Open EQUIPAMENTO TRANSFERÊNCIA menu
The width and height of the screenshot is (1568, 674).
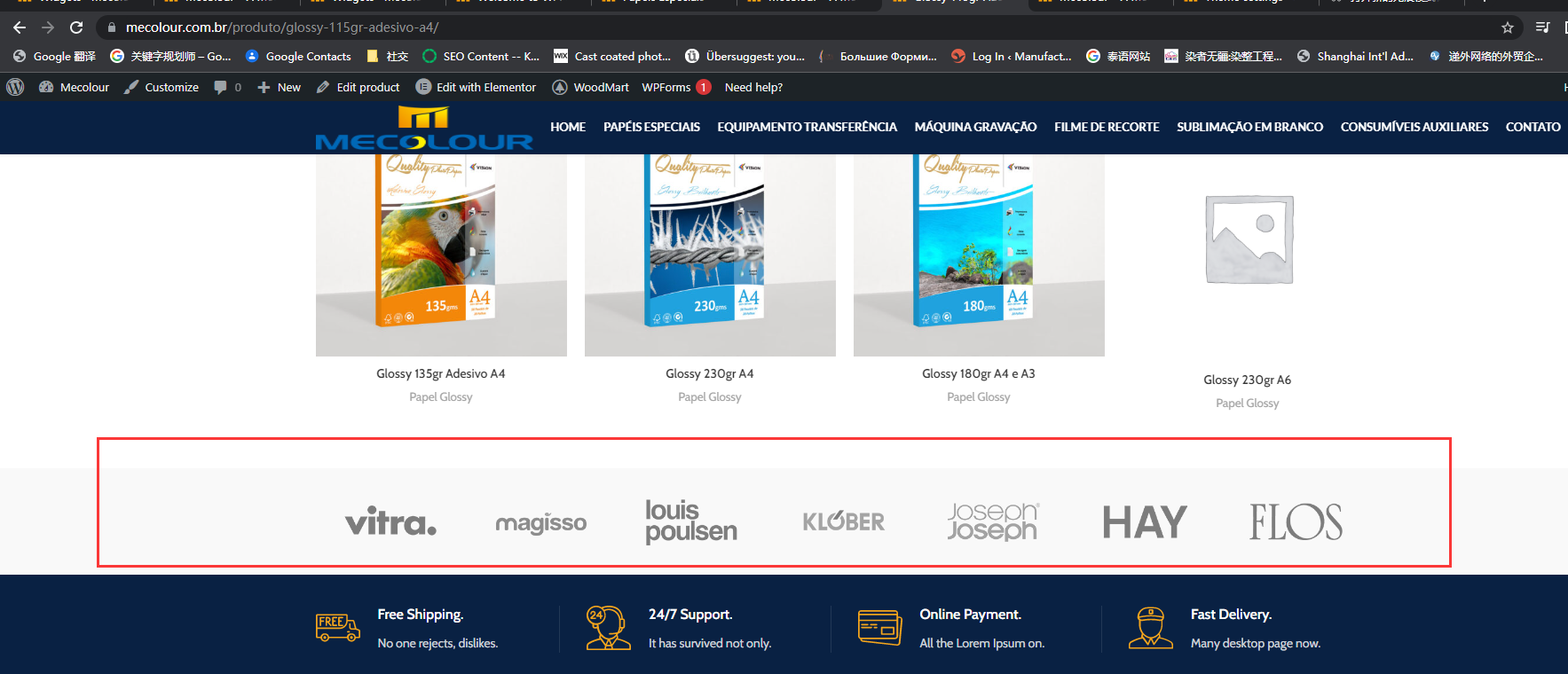[x=808, y=127]
